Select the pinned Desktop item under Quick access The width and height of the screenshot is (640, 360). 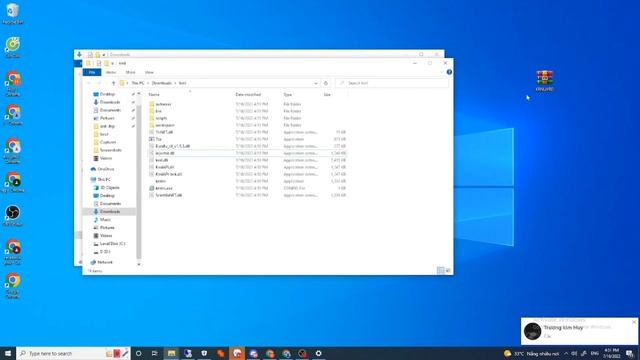coord(107,94)
